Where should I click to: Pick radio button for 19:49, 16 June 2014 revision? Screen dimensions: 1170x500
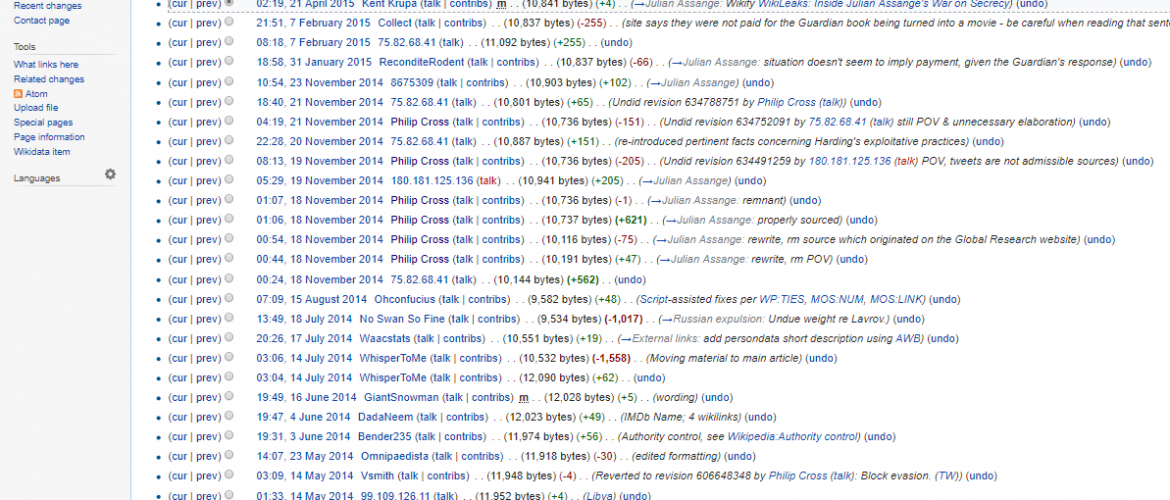(229, 397)
